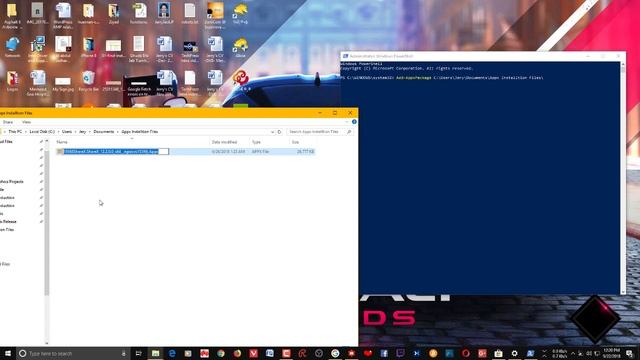Open the File Explorer taskbar button
This screenshot has height=360, width=640.
click(x=156, y=353)
